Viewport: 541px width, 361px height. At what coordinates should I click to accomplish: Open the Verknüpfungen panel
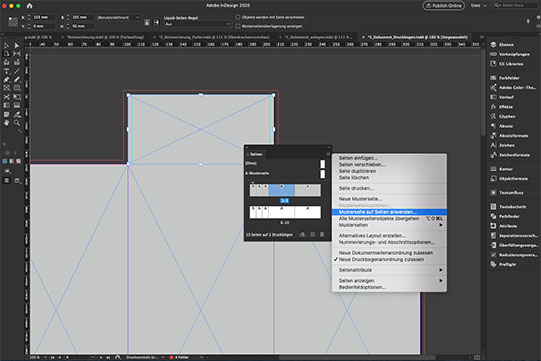(x=510, y=54)
